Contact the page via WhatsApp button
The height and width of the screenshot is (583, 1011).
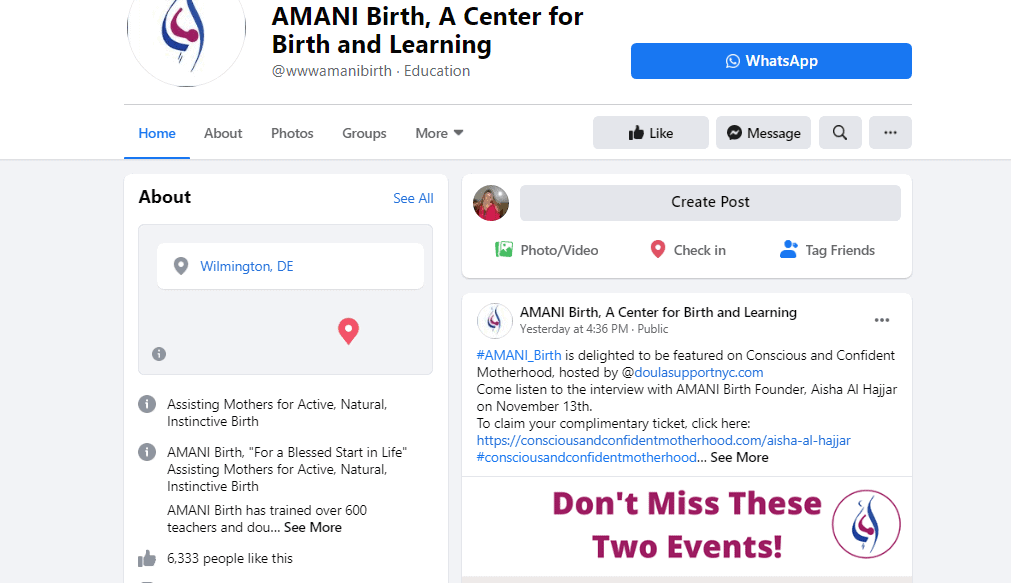771,61
